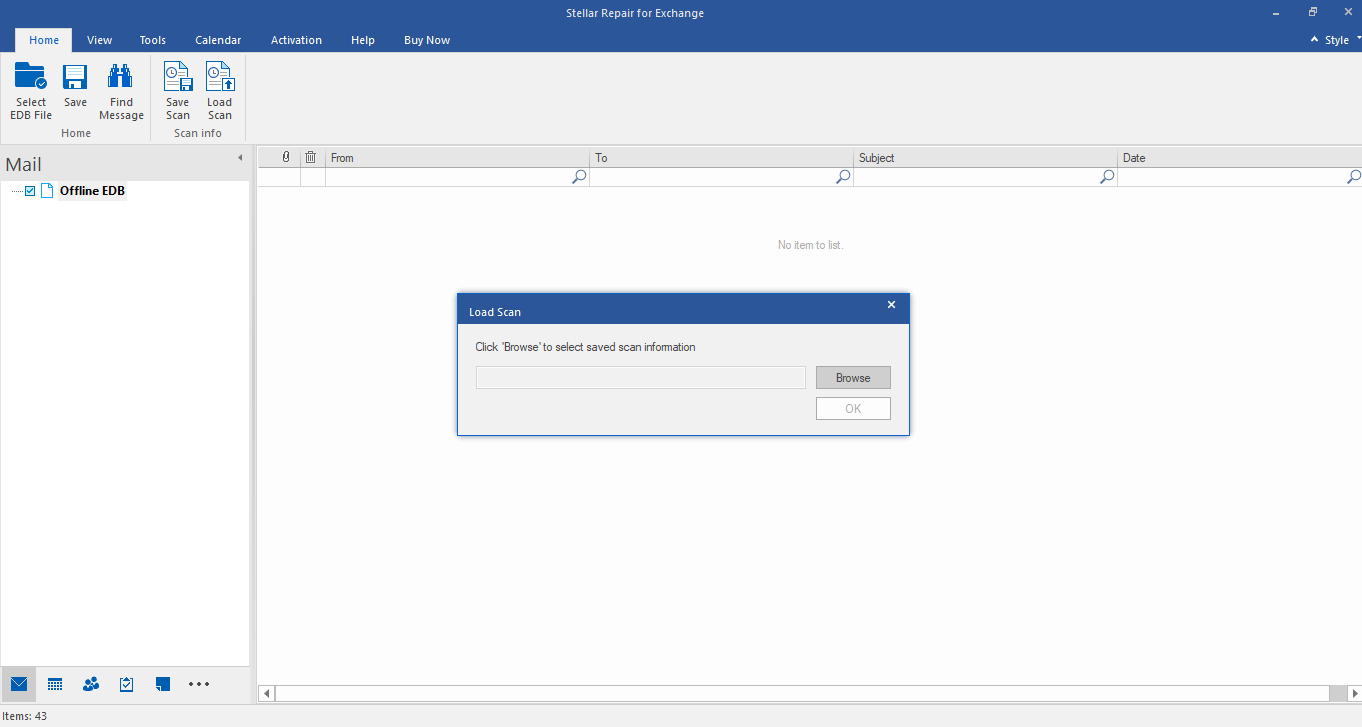Image resolution: width=1362 pixels, height=727 pixels.
Task: Open the Help ribbon tab
Action: coord(363,40)
